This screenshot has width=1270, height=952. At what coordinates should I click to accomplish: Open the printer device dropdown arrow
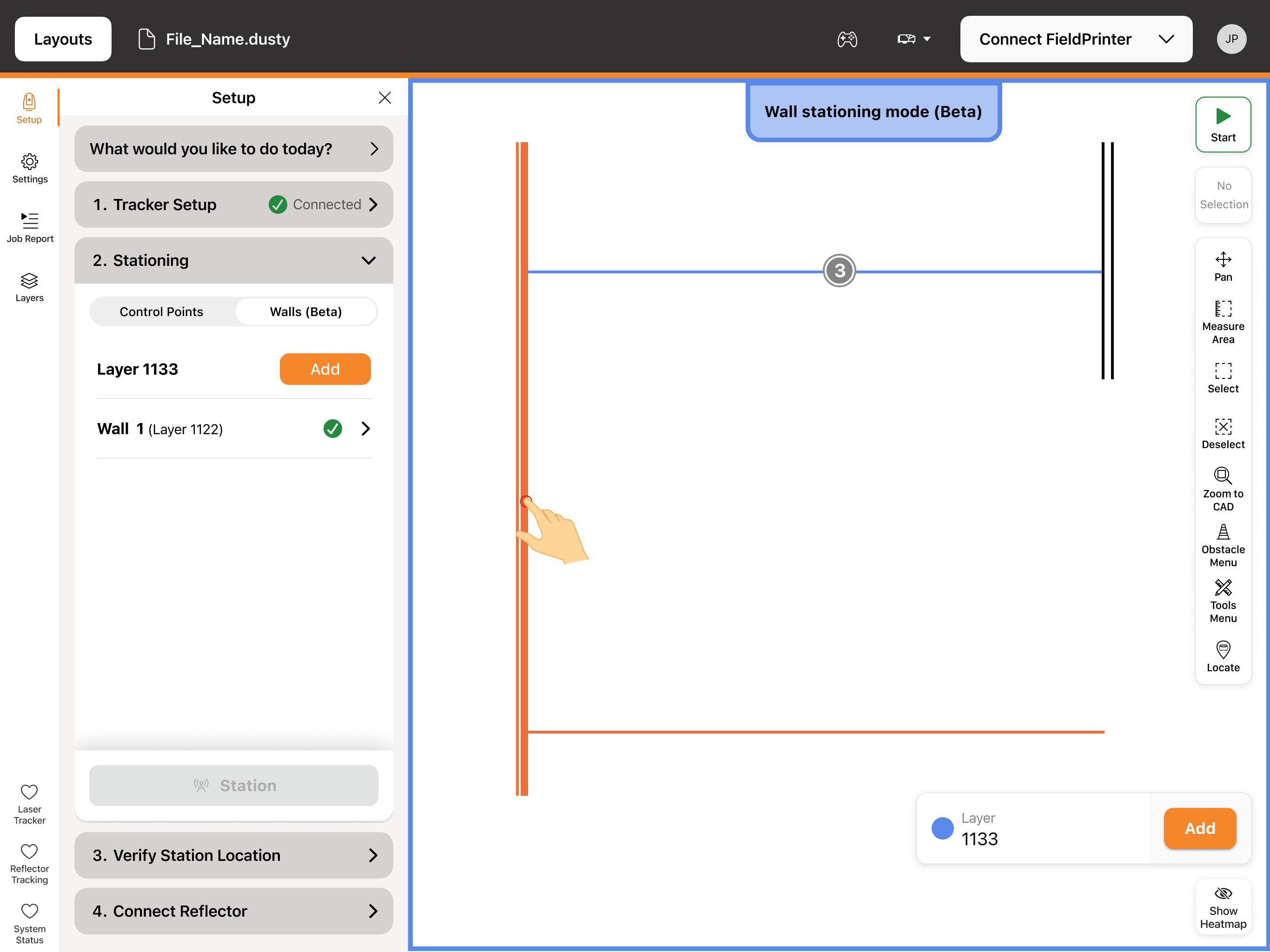point(926,39)
